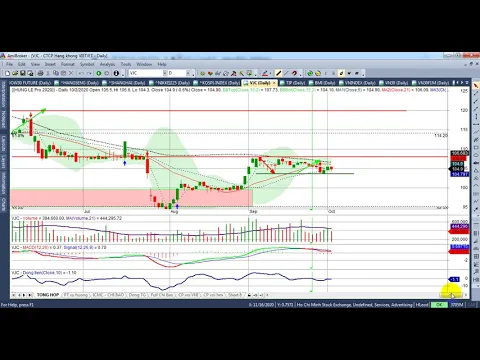480x360 pixels.
Task: Close the VJC (Daily) chart tab
Action: point(275,82)
